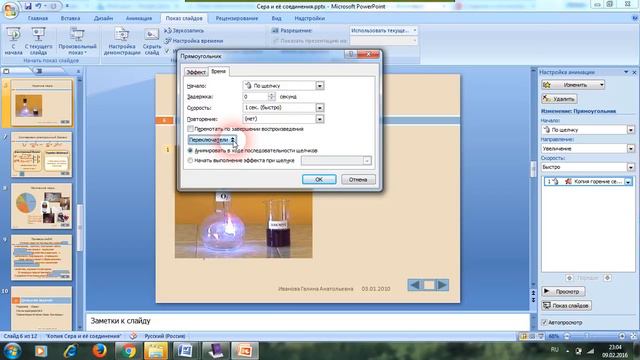
Task: Click Удалить in the animation pane
Action: (559, 99)
